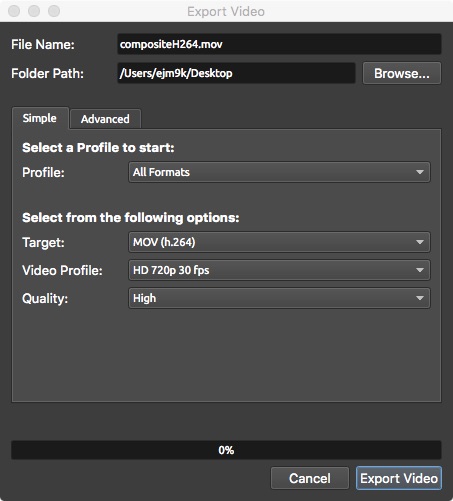Click the zoom window button in title bar
The image size is (453, 501).
(54, 11)
